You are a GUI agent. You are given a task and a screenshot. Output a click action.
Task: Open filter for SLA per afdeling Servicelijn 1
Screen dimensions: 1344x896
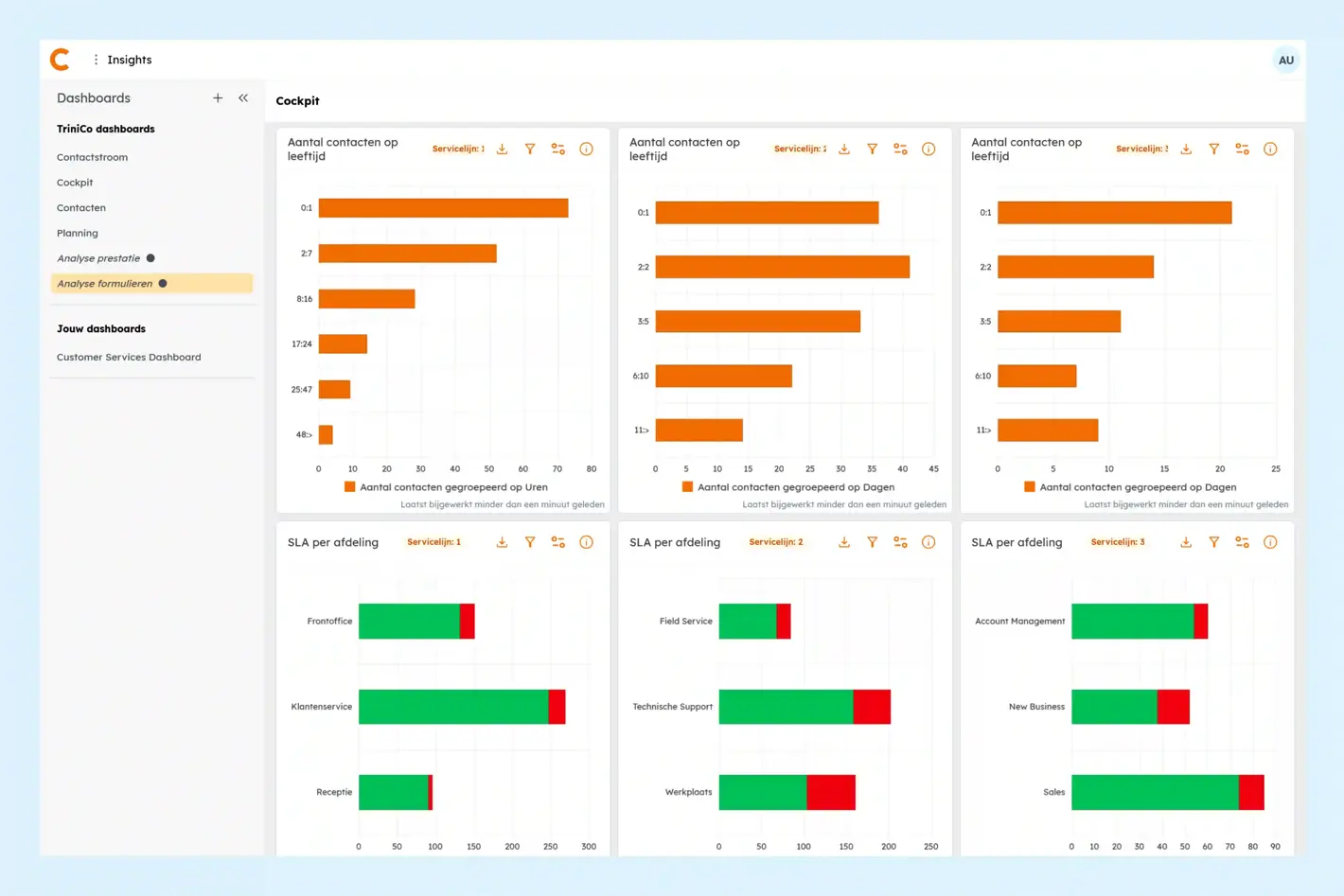[x=530, y=543]
